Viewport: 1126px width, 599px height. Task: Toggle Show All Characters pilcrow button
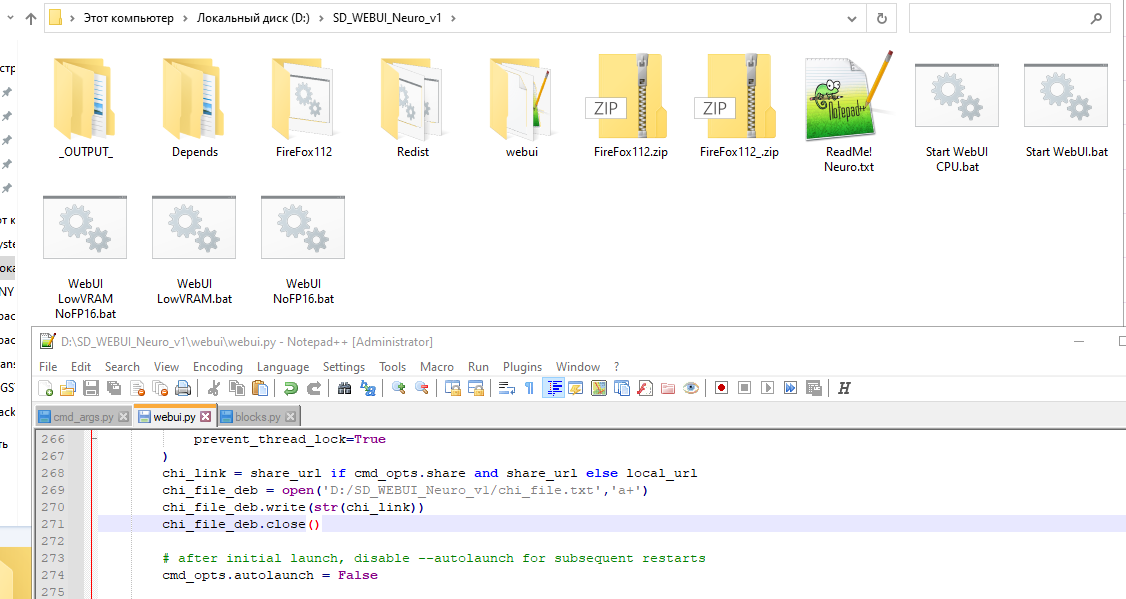pyautogui.click(x=529, y=388)
